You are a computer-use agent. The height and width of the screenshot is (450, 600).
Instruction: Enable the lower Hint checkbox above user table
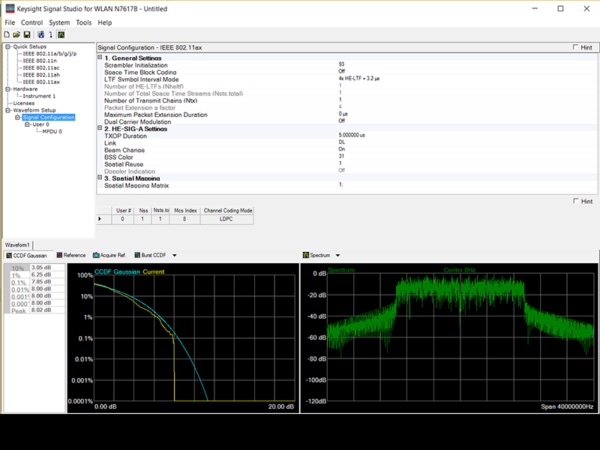coord(576,201)
